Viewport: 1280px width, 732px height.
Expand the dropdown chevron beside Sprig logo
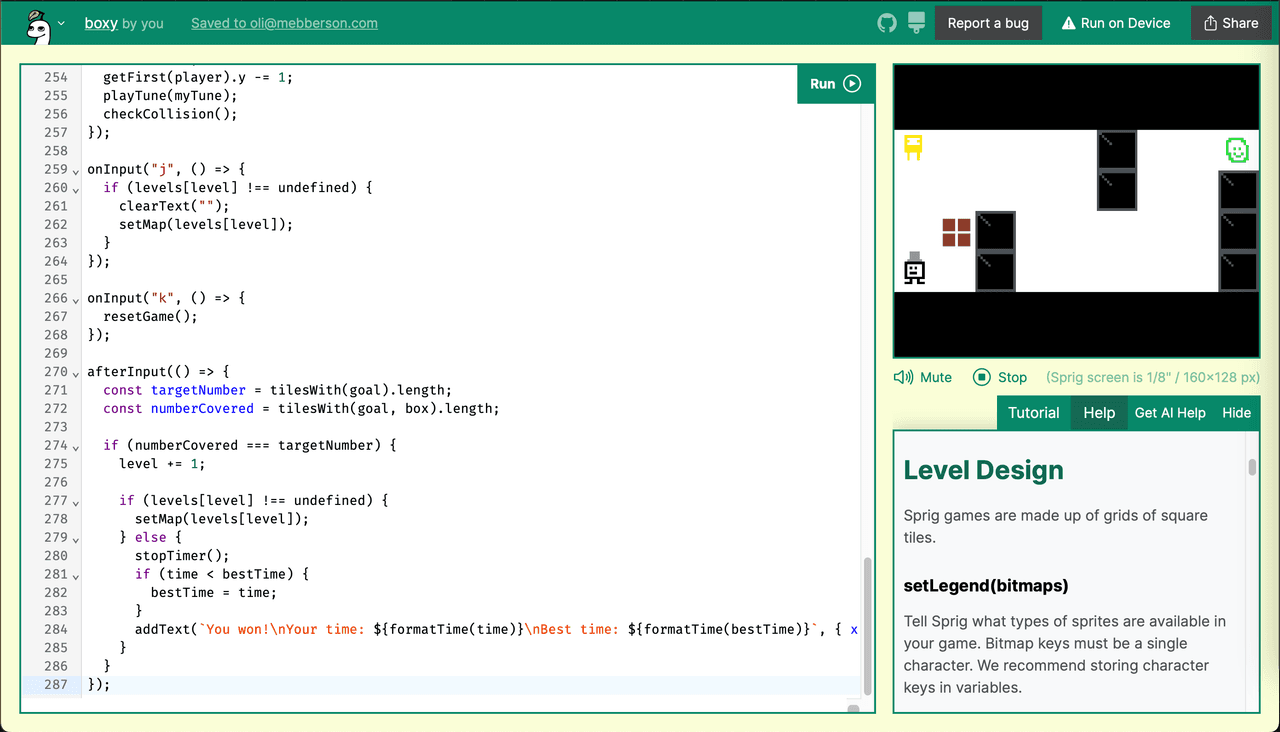62,24
